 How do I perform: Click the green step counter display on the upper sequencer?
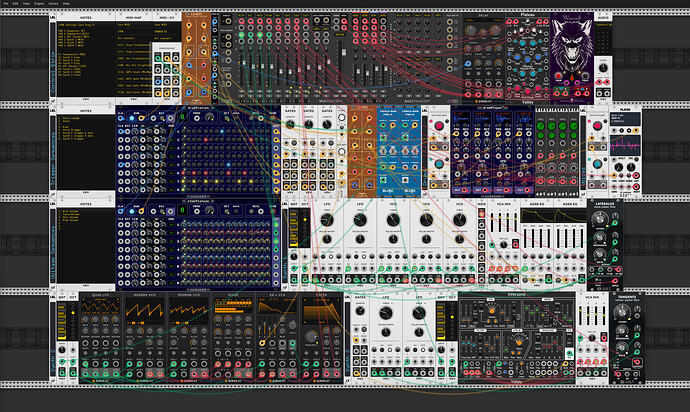pos(182,117)
